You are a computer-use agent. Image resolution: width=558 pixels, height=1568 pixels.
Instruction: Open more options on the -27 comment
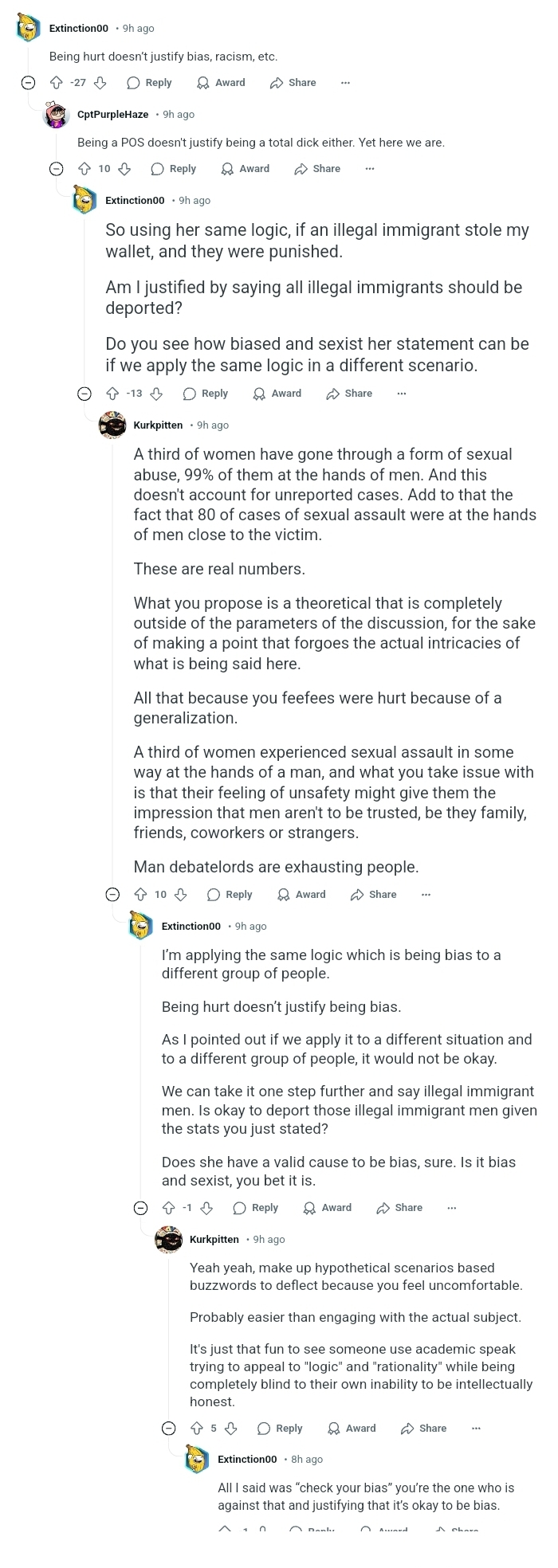pos(345,83)
